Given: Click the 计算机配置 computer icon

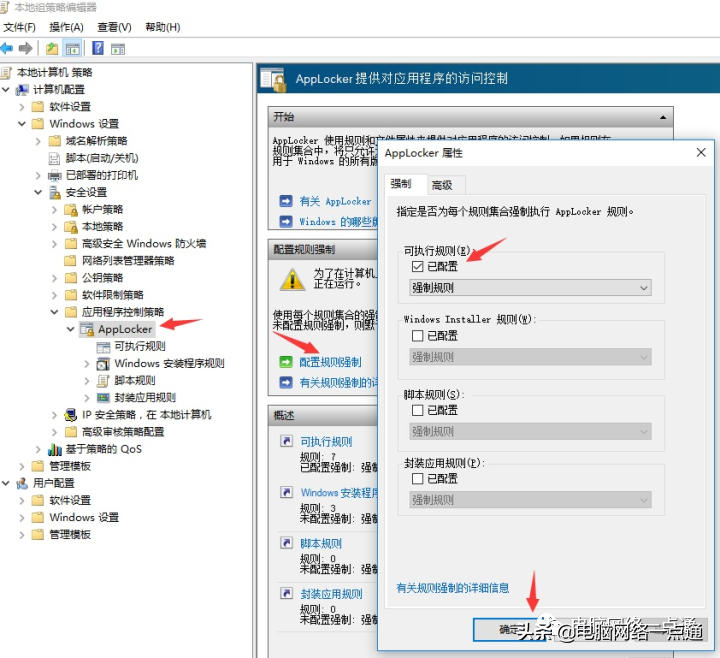Looking at the screenshot, I should tap(22, 90).
